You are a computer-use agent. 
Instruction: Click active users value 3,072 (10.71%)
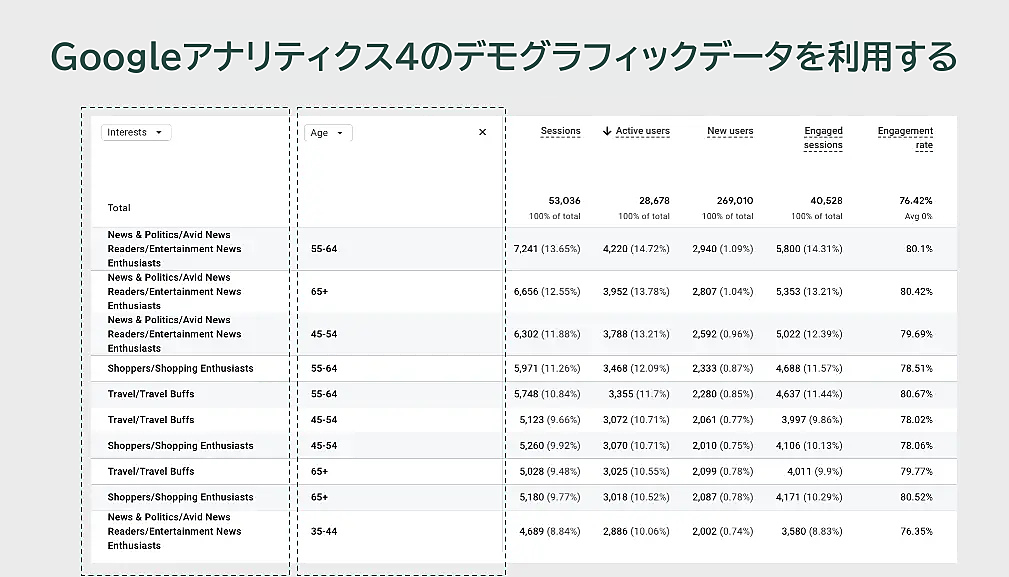[x=636, y=420]
